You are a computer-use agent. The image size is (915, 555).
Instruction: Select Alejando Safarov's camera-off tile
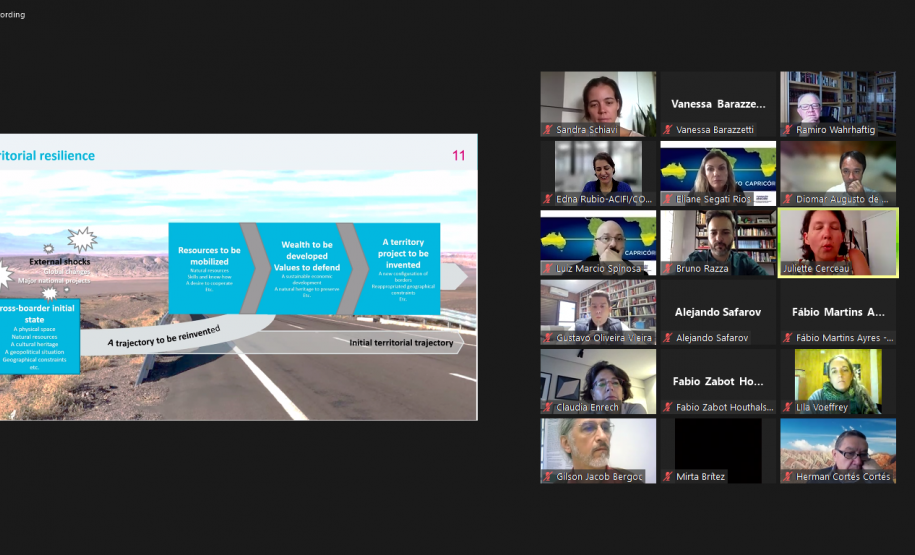[718, 312]
